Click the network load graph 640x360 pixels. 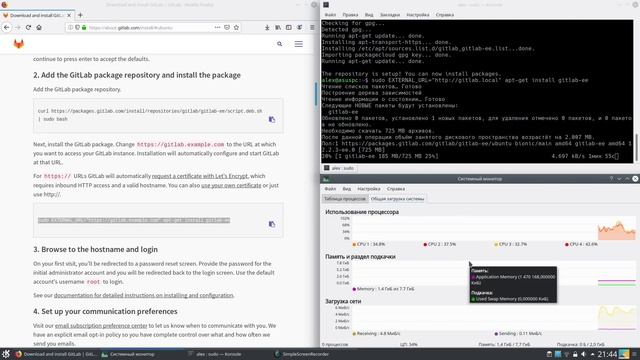tap(493, 318)
